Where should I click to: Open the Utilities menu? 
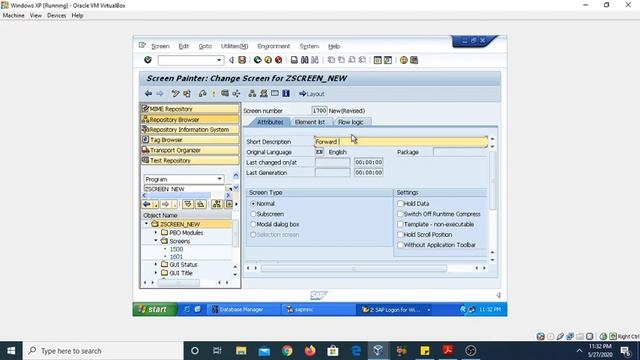pyautogui.click(x=234, y=46)
